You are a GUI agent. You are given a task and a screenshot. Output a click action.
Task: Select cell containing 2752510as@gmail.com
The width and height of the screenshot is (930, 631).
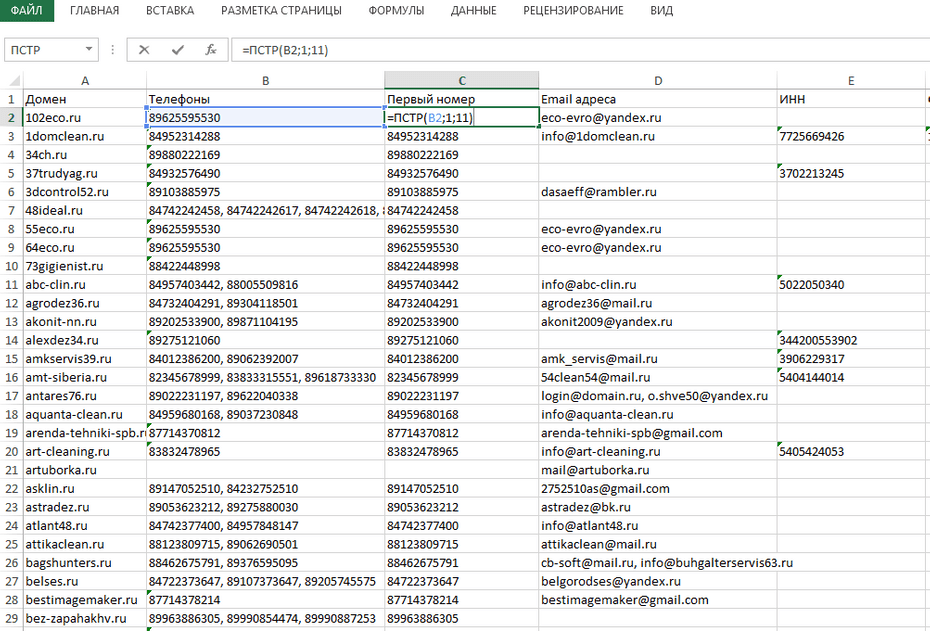(x=658, y=489)
